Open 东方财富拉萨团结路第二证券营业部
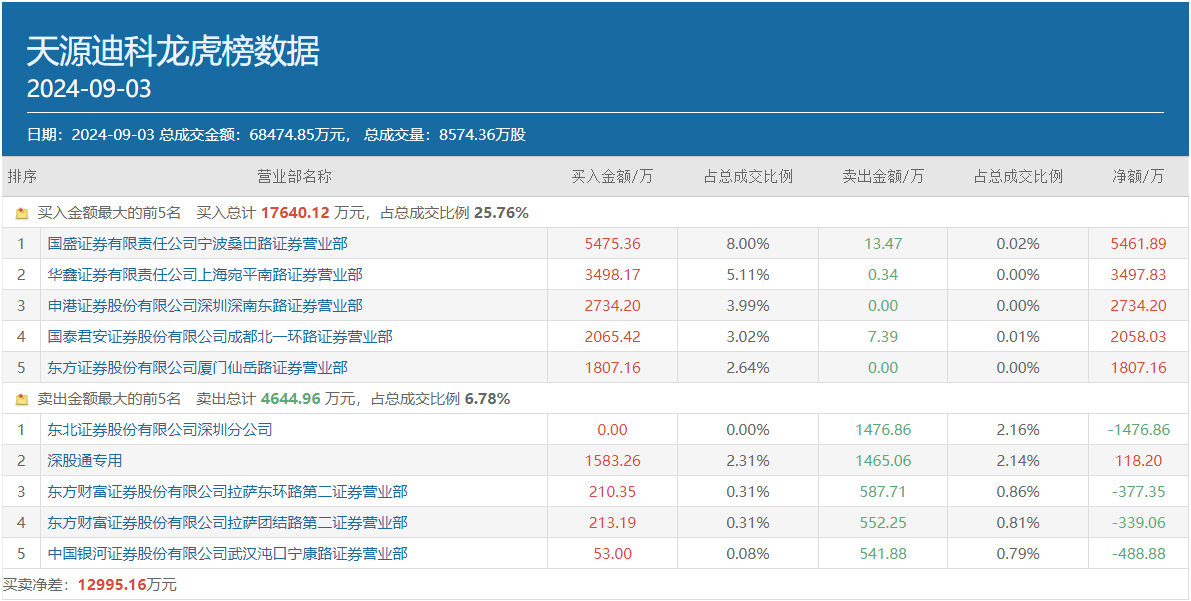1191x601 pixels. click(227, 522)
